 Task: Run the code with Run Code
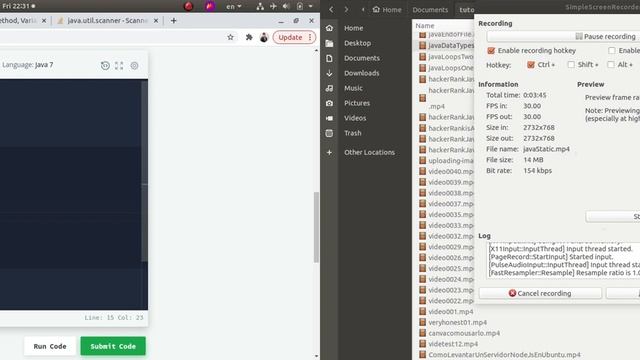click(x=50, y=346)
